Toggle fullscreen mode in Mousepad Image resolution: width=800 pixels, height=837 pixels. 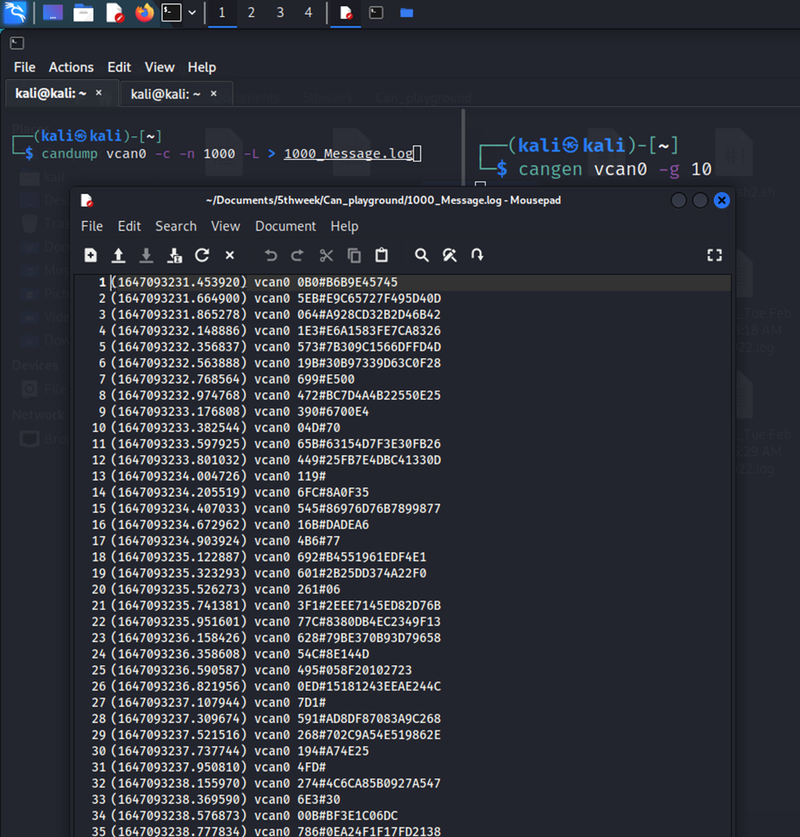[715, 255]
